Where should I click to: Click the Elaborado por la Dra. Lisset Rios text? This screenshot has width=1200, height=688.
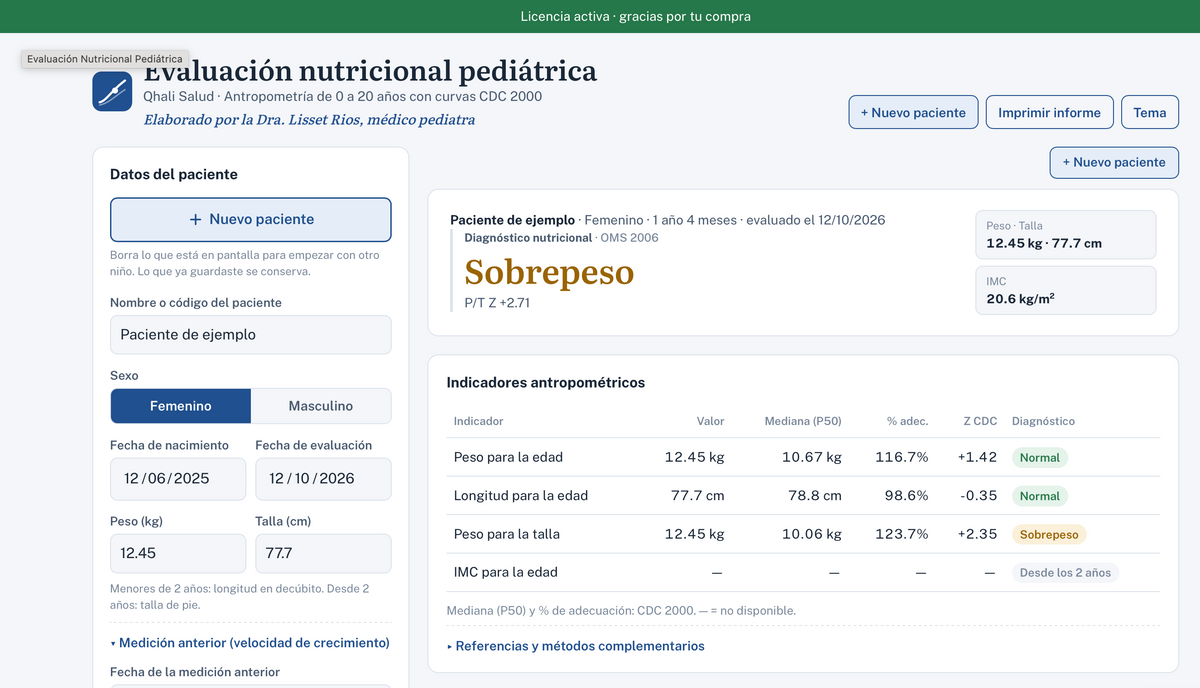pos(309,120)
